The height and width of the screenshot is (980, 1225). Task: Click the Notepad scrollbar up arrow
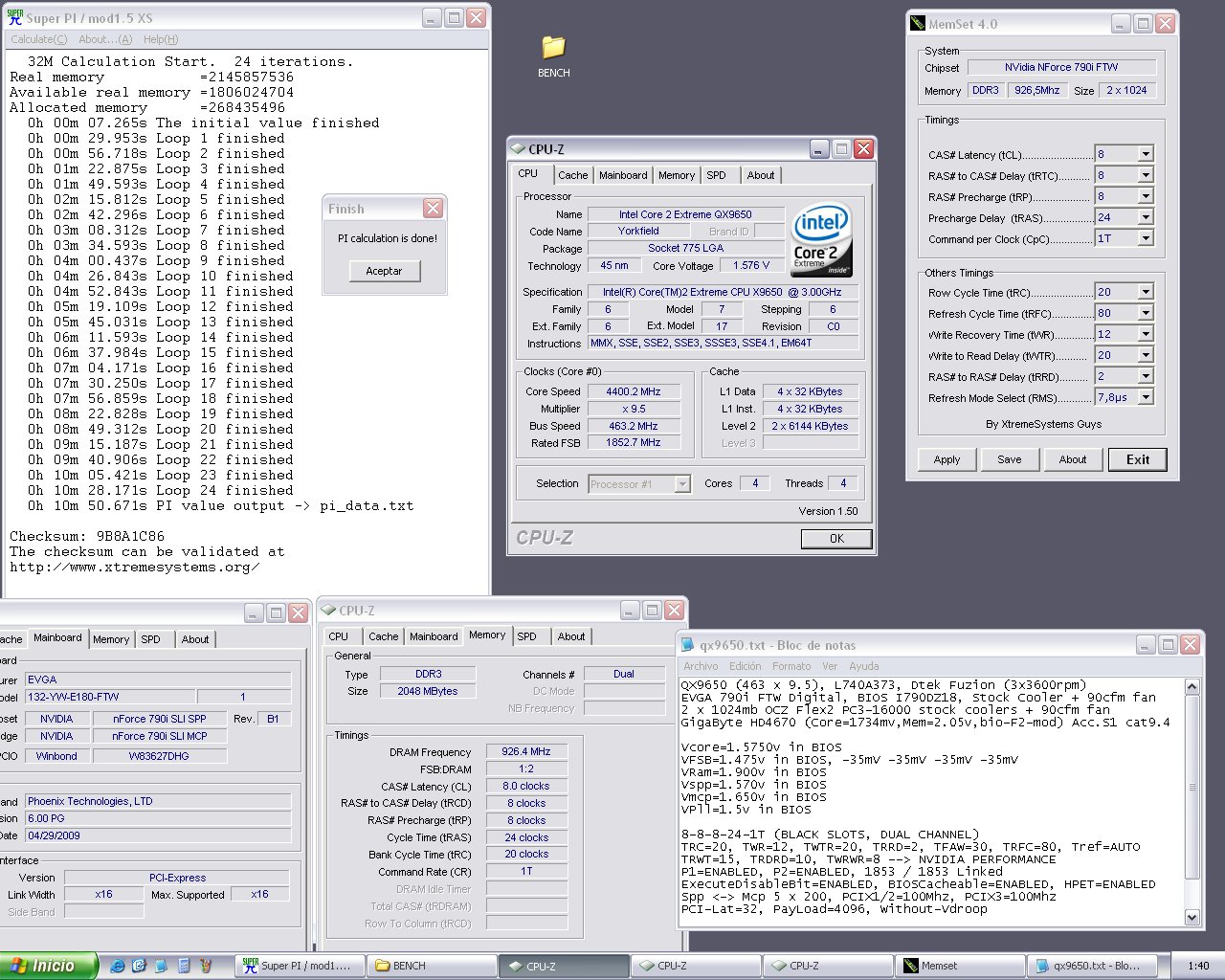(x=1192, y=687)
